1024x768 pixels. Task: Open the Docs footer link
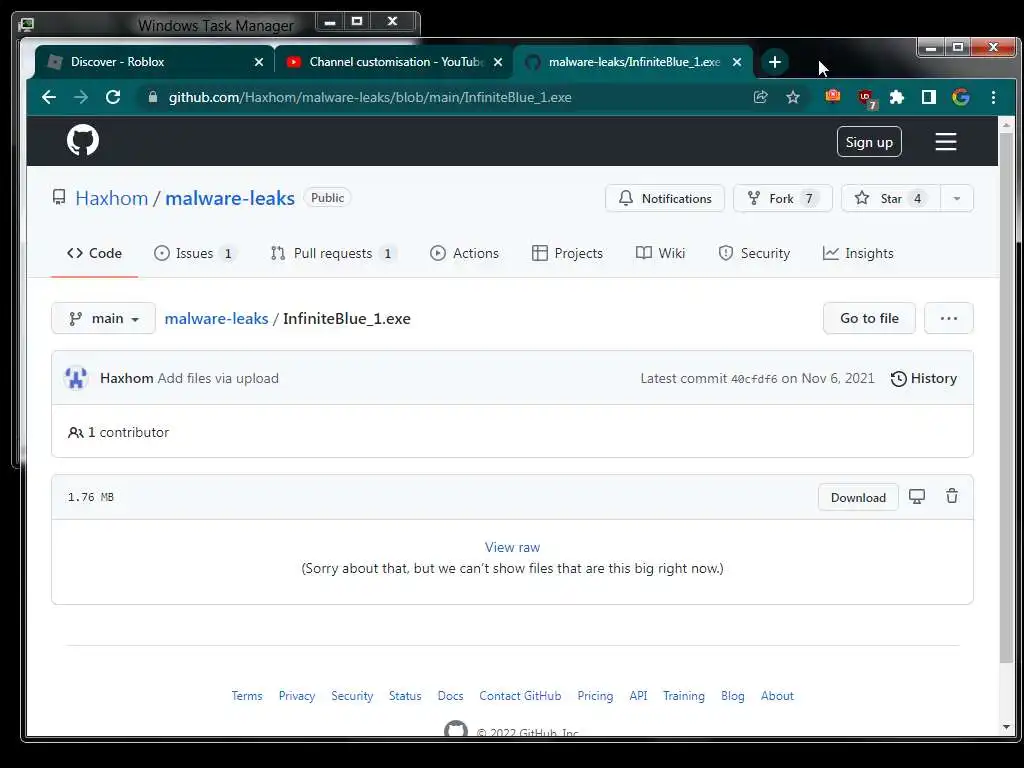(451, 696)
